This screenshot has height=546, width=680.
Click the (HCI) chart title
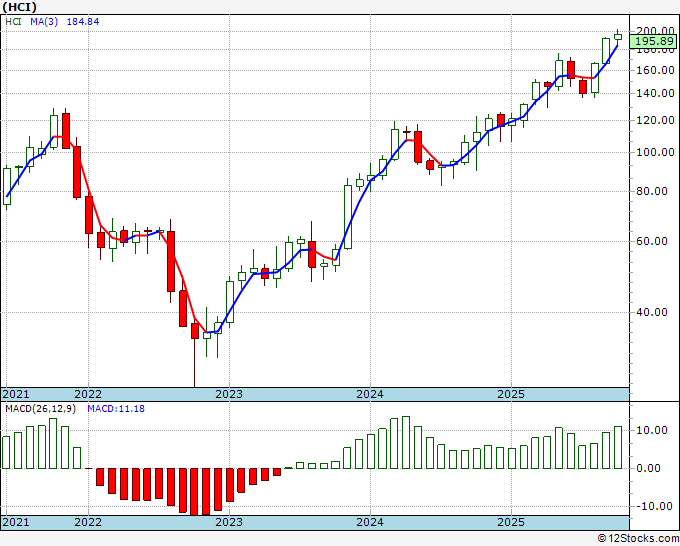click(20, 7)
